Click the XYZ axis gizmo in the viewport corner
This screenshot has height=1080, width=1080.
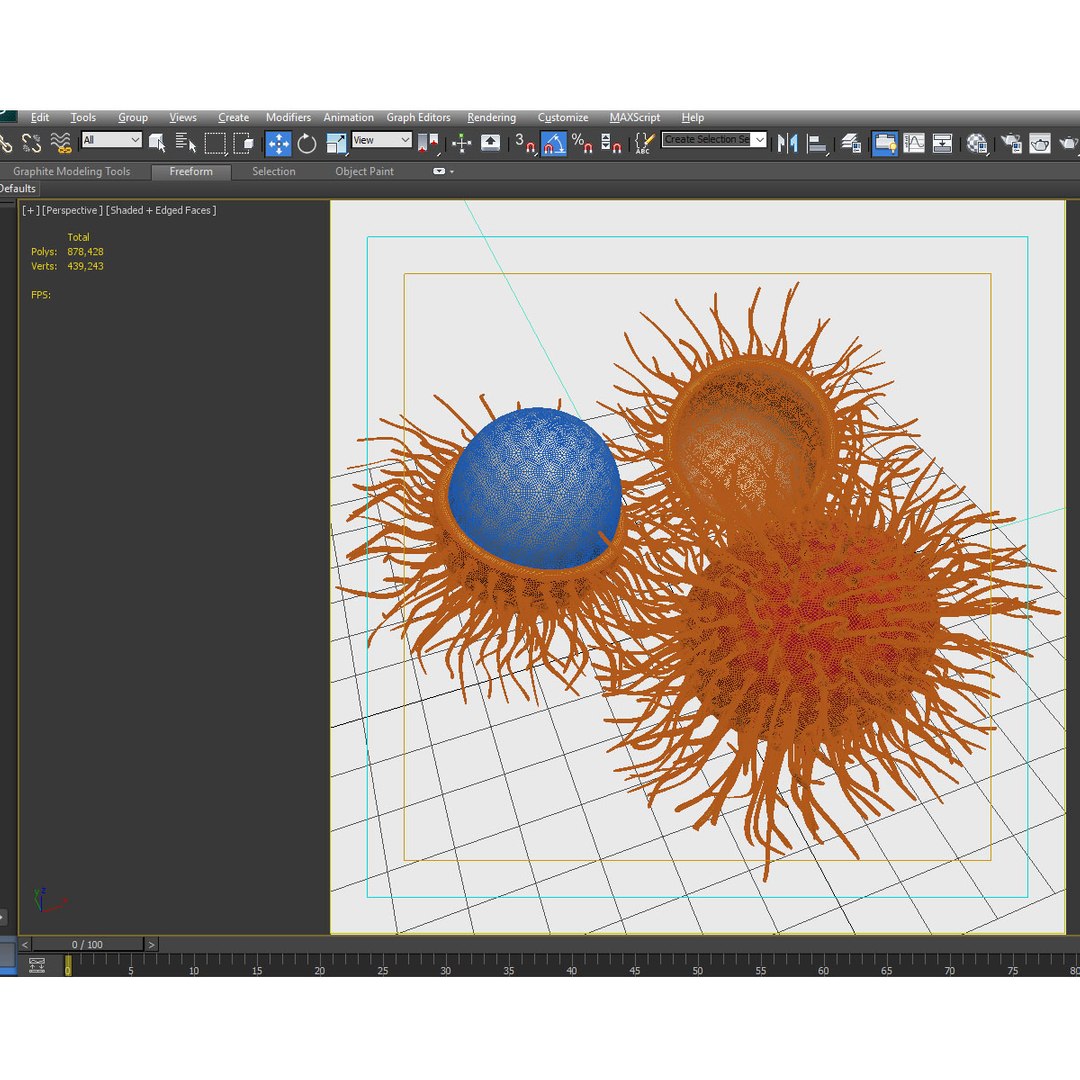(x=48, y=900)
